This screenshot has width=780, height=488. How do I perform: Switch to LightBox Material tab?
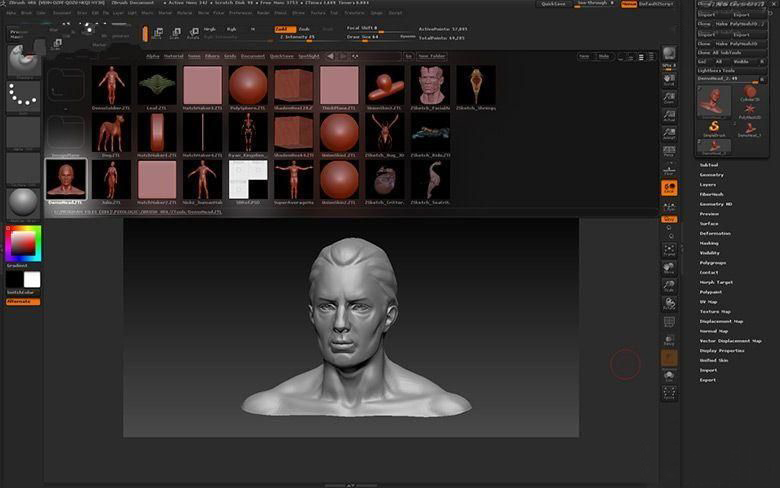coord(174,56)
